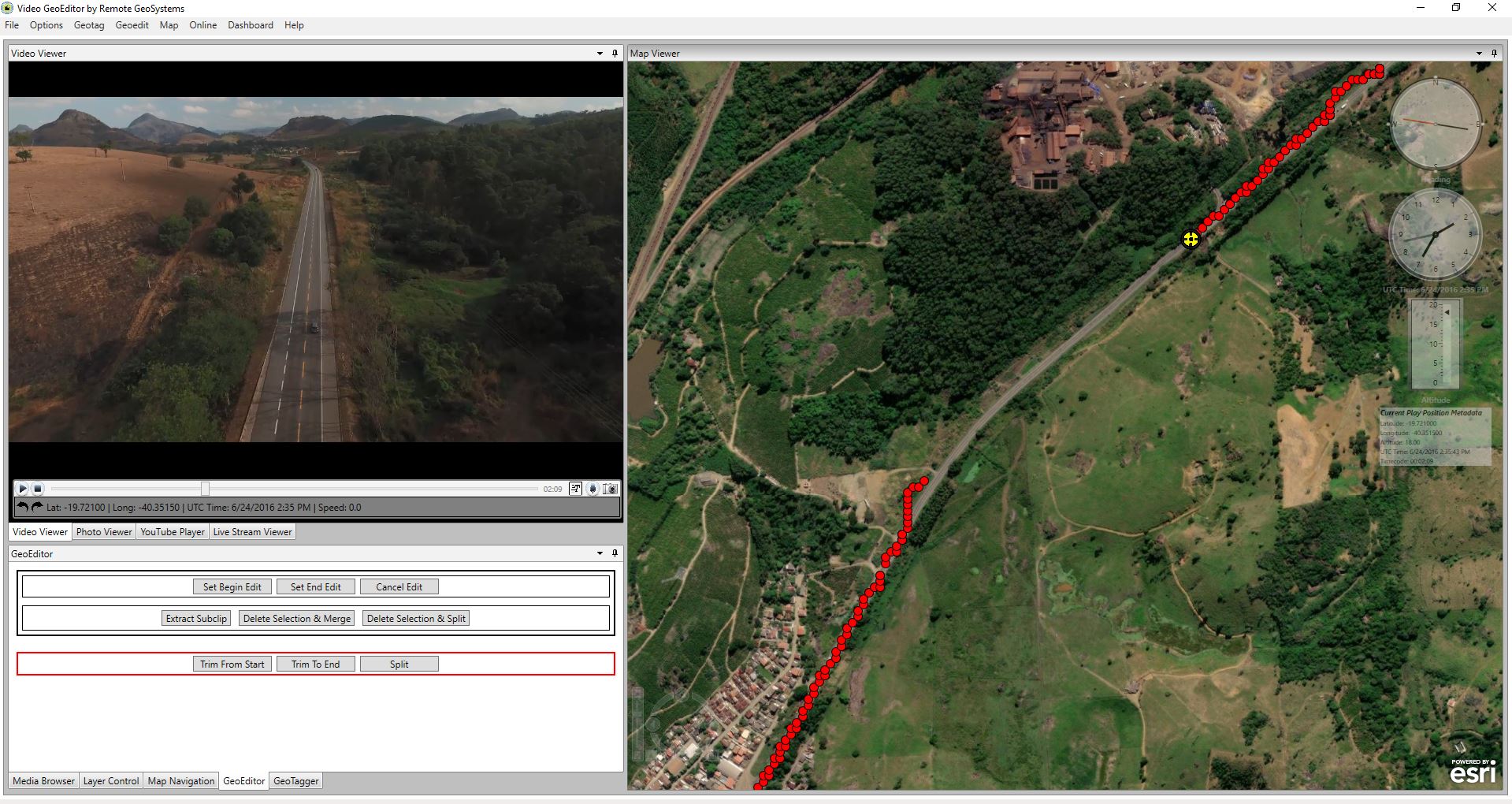Click the redo arrow icon in video status bar

click(x=36, y=507)
